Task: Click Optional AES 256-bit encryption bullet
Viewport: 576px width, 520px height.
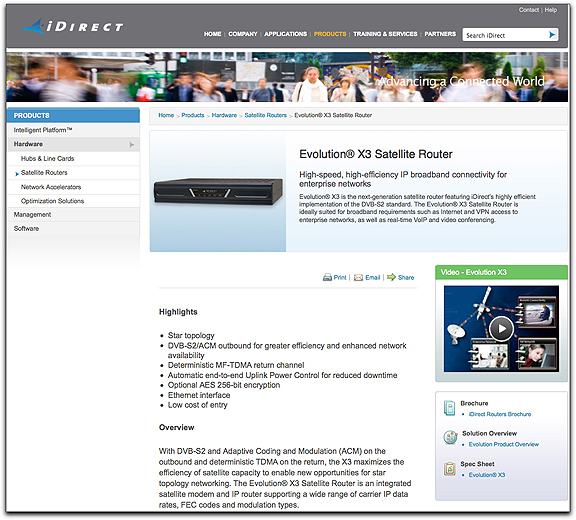Action: (x=224, y=385)
